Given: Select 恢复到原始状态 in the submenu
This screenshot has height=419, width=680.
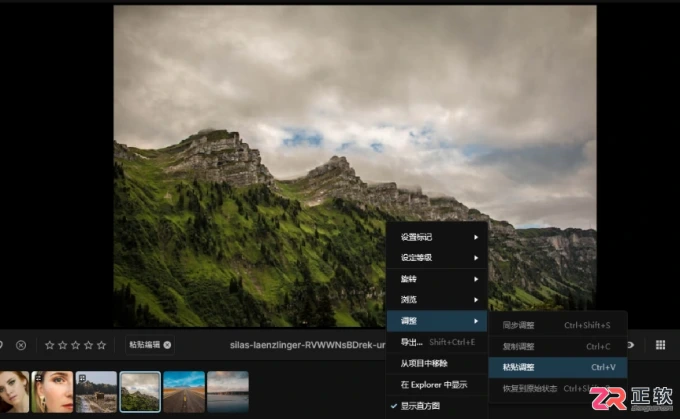Looking at the screenshot, I should click(558, 389).
